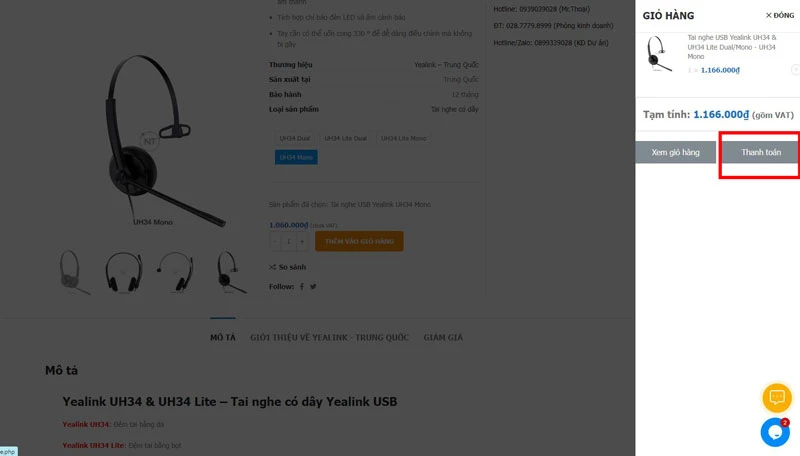
Task: Remove the headset item from cart
Action: coord(795,69)
